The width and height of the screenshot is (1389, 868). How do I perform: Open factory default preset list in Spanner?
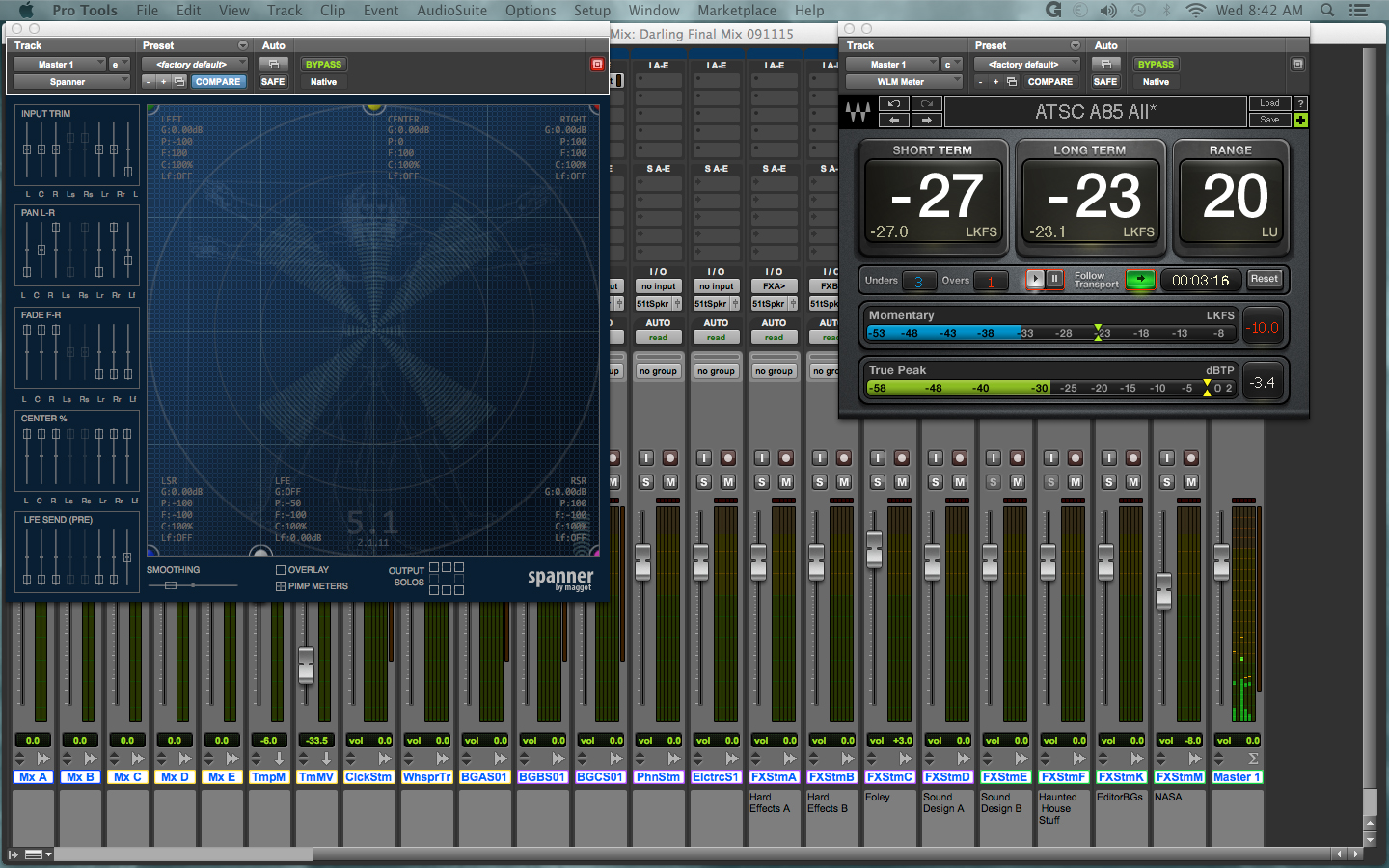click(194, 65)
